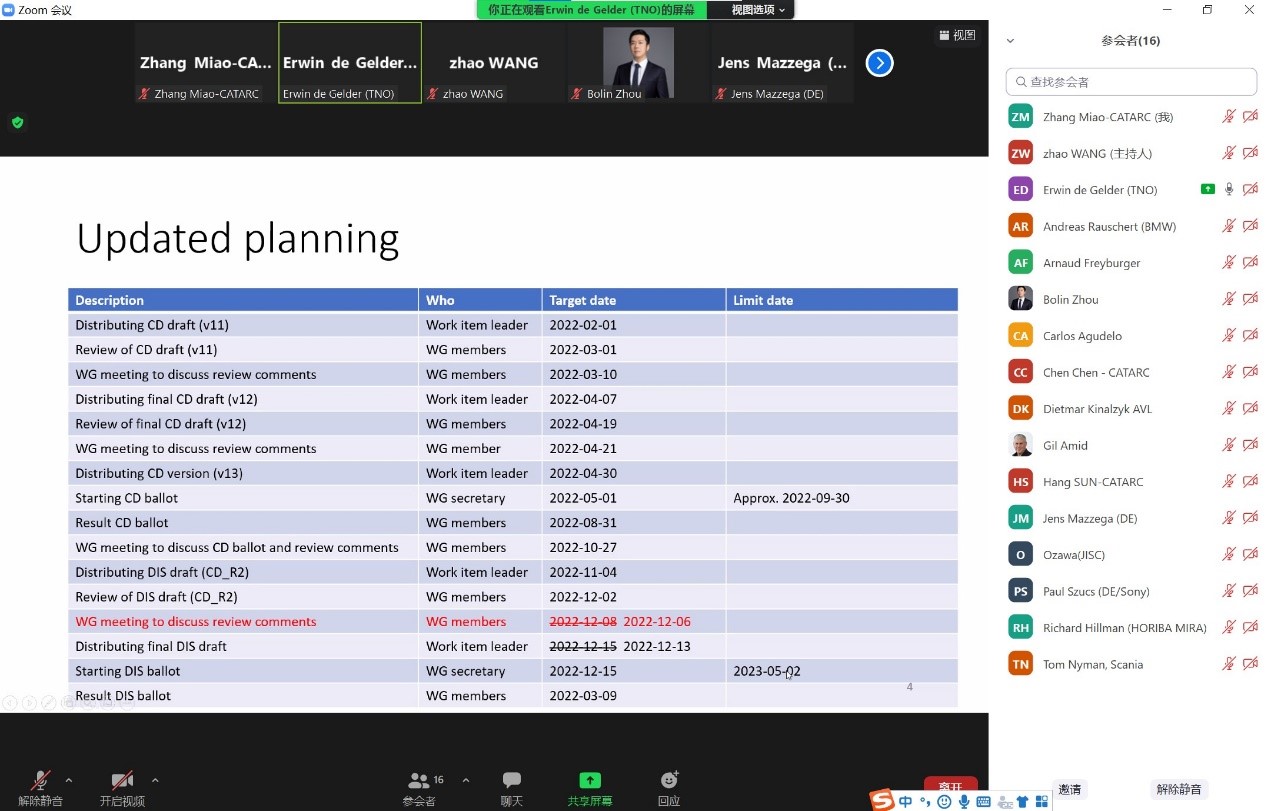The image size is (1271, 811).
Task: Click the 查找参会者 search field
Action: (x=1131, y=82)
